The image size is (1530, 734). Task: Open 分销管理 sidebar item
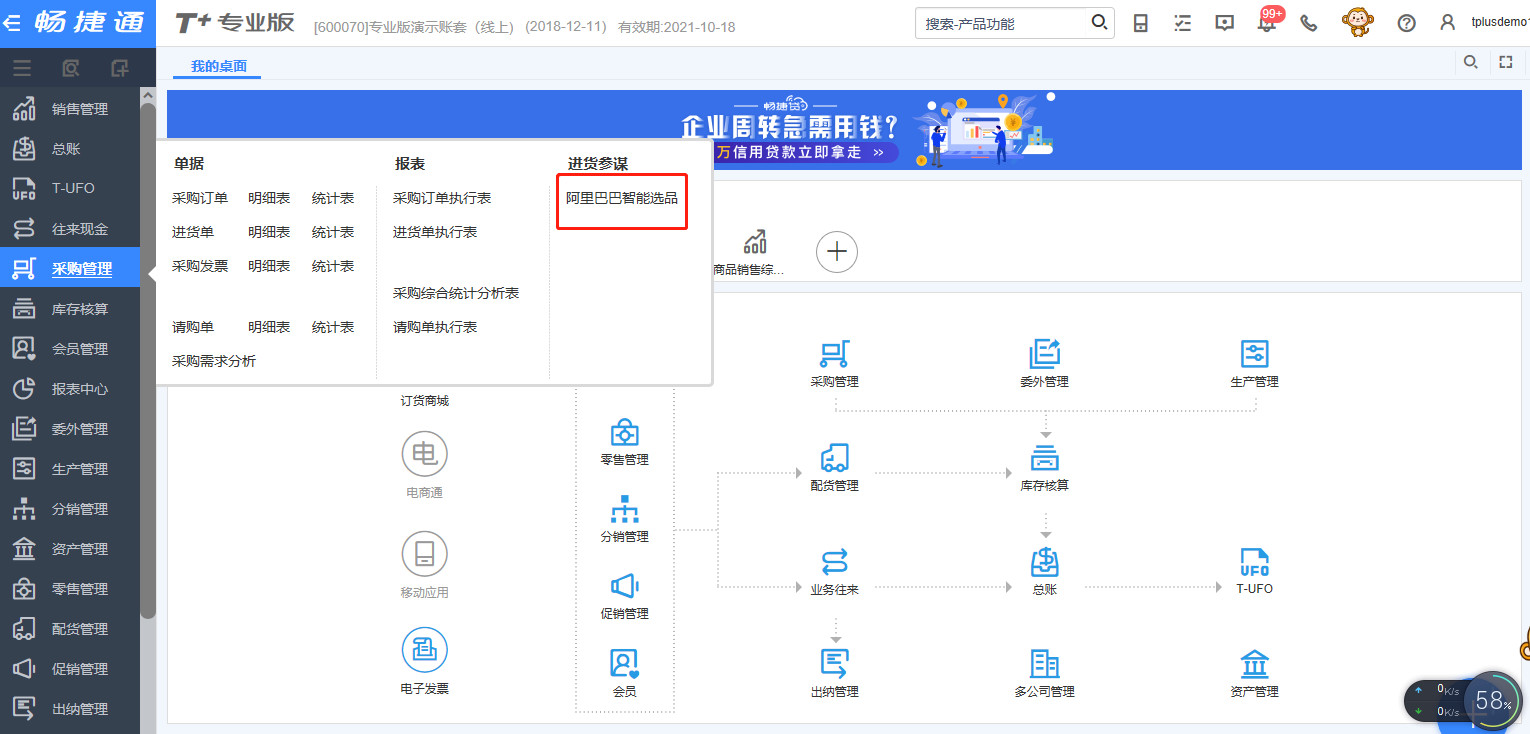(70, 509)
